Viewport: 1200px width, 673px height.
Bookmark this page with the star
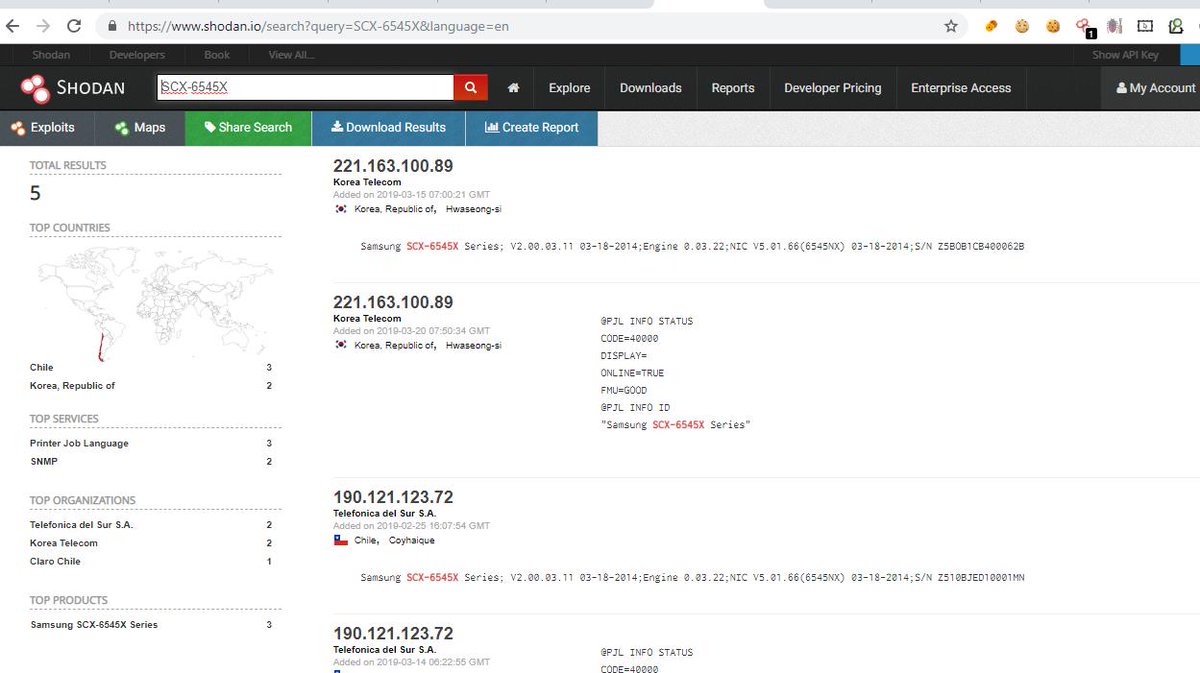951,26
